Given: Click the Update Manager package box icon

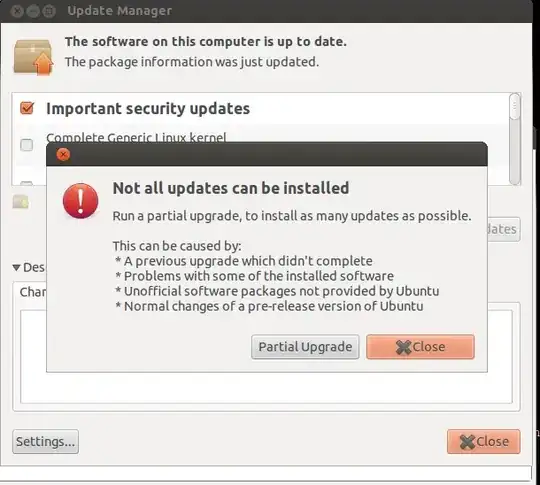Looking at the screenshot, I should coord(33,57).
